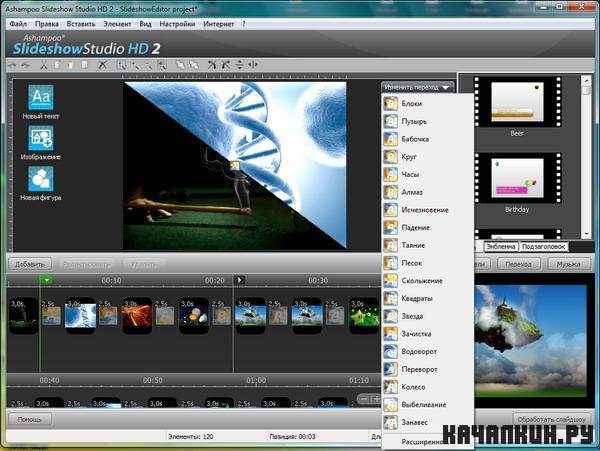Open the Вставить menu

(81, 24)
